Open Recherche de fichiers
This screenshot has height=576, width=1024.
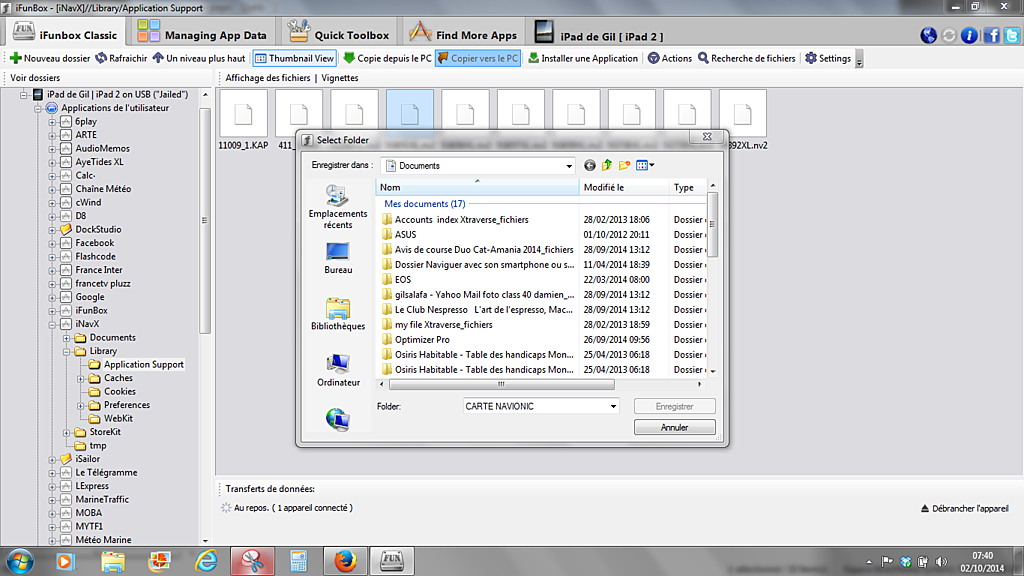point(746,58)
